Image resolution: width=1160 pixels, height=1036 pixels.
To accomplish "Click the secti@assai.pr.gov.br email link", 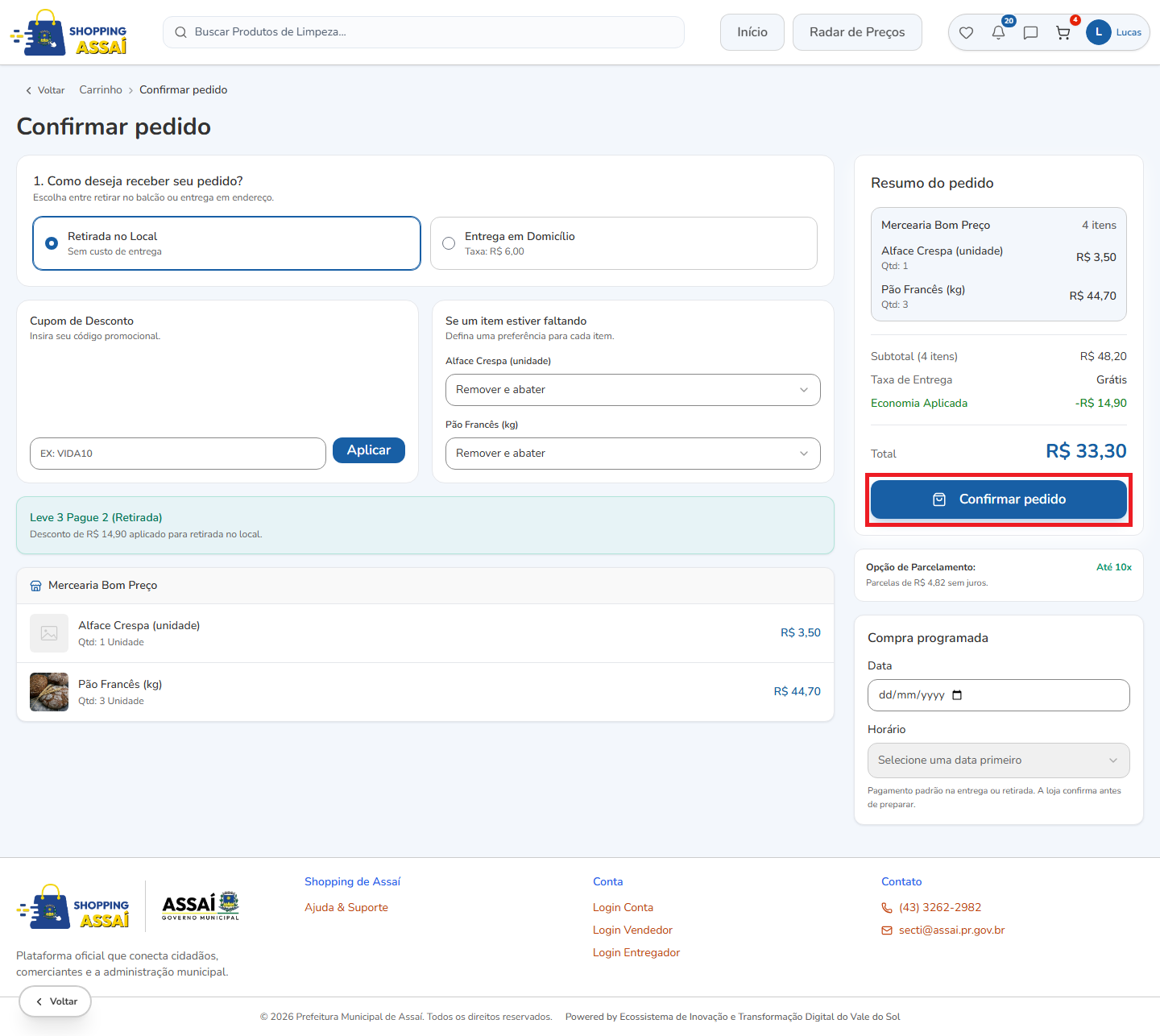I will pyautogui.click(x=952, y=930).
